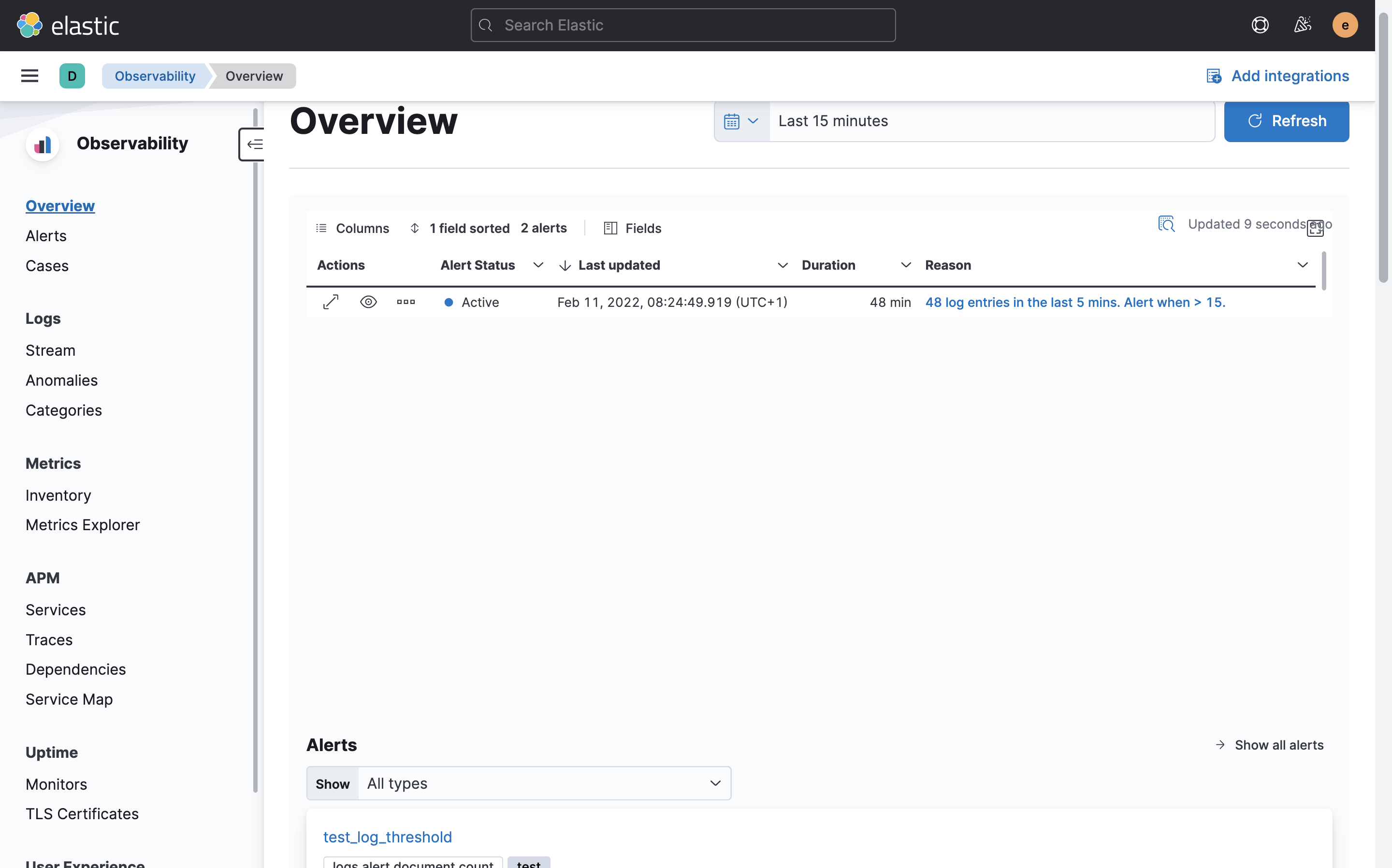This screenshot has width=1392, height=868.
Task: View alert flyout via eye icon
Action: pos(368,302)
